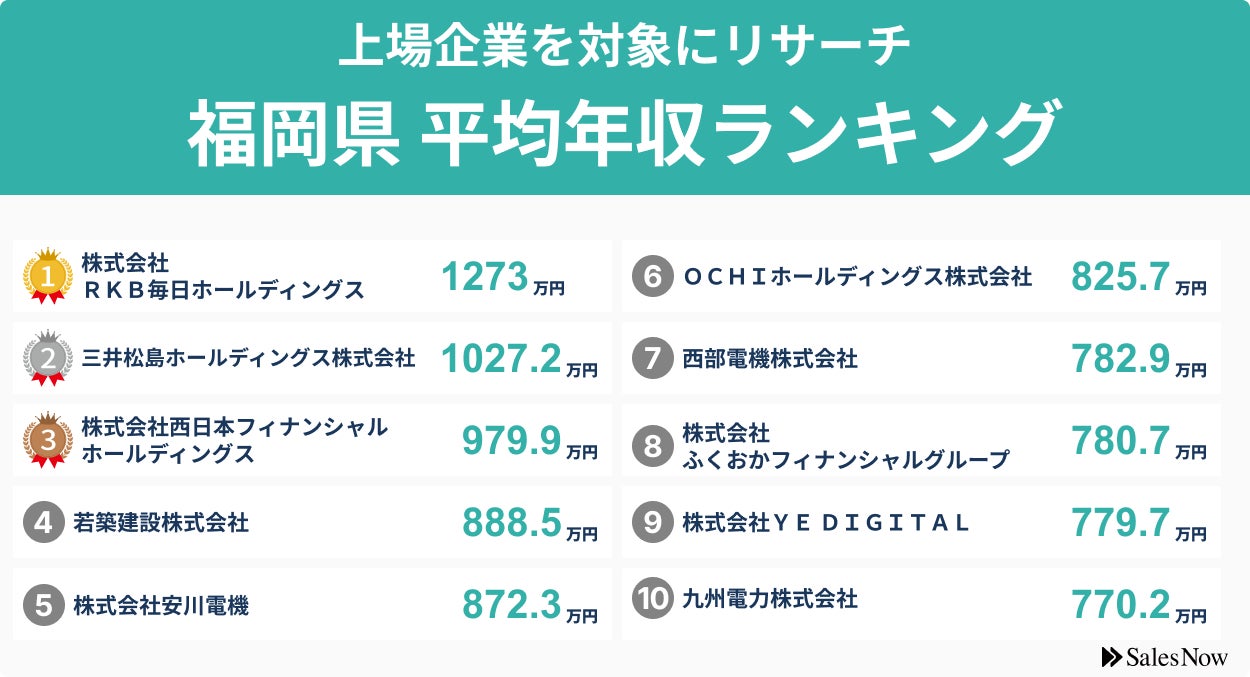Click the gray number 7 rank badge
The width and height of the screenshot is (1250, 677).
click(x=653, y=359)
